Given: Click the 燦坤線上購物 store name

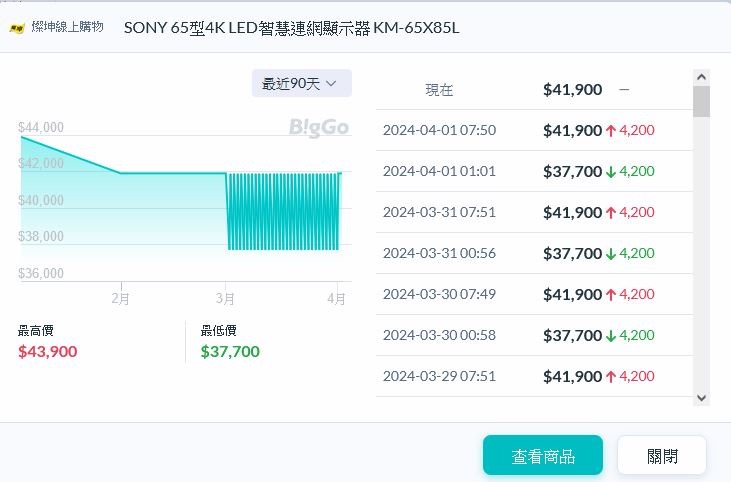Looking at the screenshot, I should [x=68, y=27].
